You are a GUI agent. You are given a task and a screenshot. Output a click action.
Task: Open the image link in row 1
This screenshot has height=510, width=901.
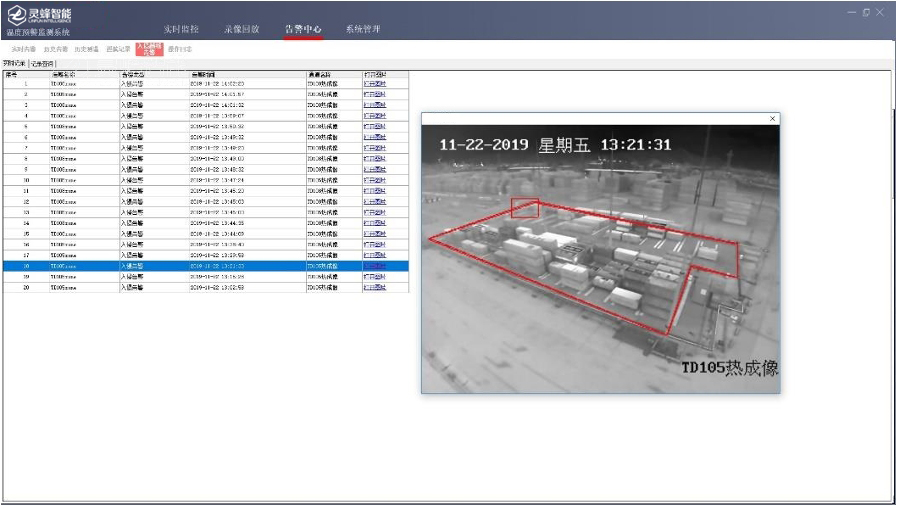pos(373,85)
